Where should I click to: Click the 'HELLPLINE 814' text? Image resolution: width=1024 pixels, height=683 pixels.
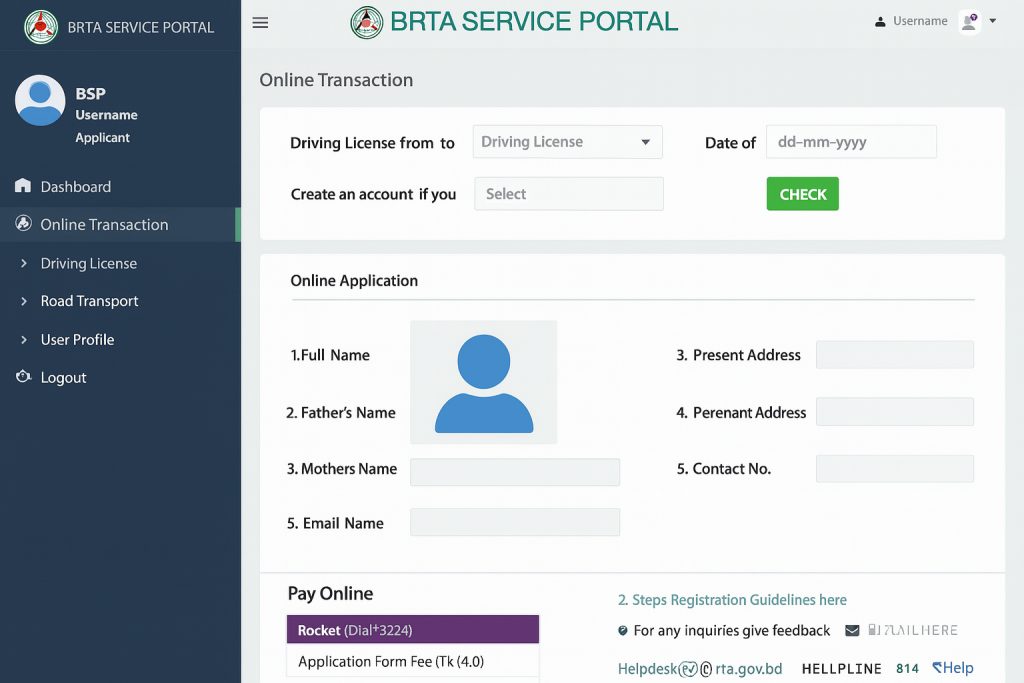point(860,669)
